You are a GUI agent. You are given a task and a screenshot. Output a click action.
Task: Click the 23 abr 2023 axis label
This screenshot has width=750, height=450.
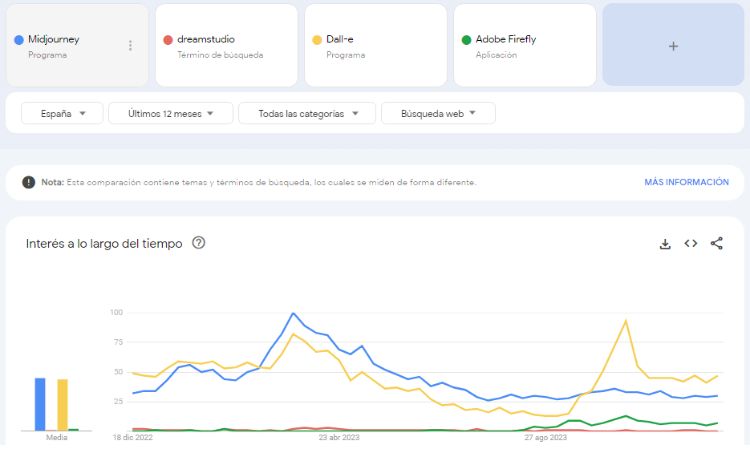(339, 437)
